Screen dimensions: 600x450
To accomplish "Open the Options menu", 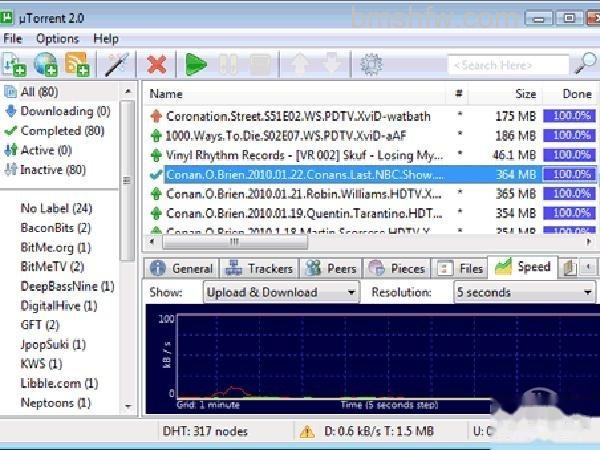I will [x=57, y=39].
